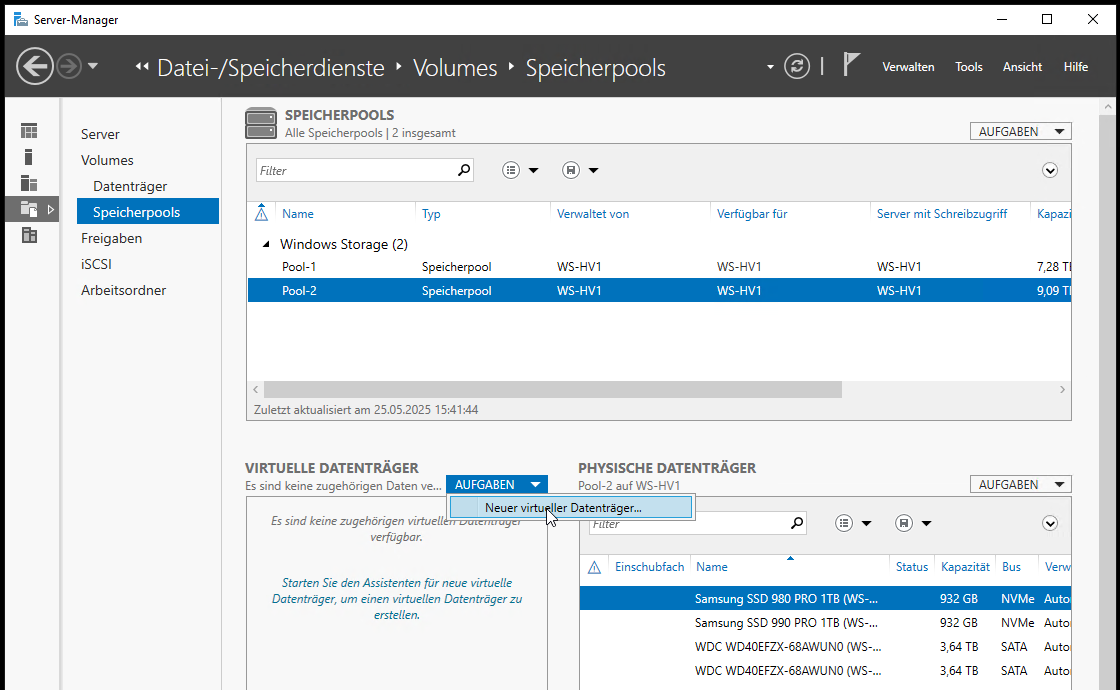Select Pool-2 row
The image size is (1120, 690).
coord(659,291)
